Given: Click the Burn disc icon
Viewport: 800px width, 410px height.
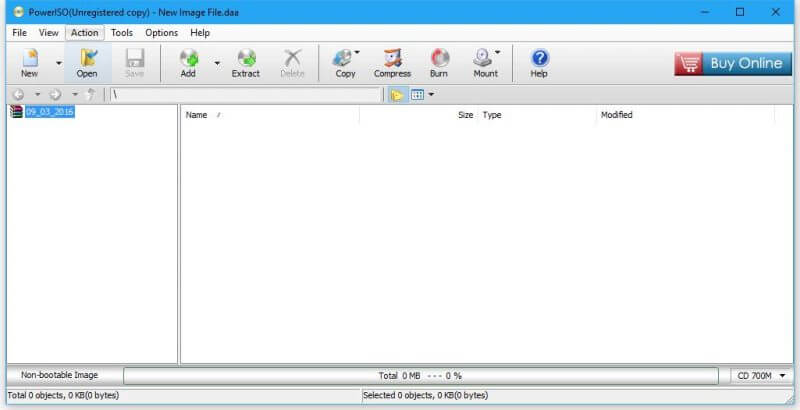Looking at the screenshot, I should [x=439, y=63].
